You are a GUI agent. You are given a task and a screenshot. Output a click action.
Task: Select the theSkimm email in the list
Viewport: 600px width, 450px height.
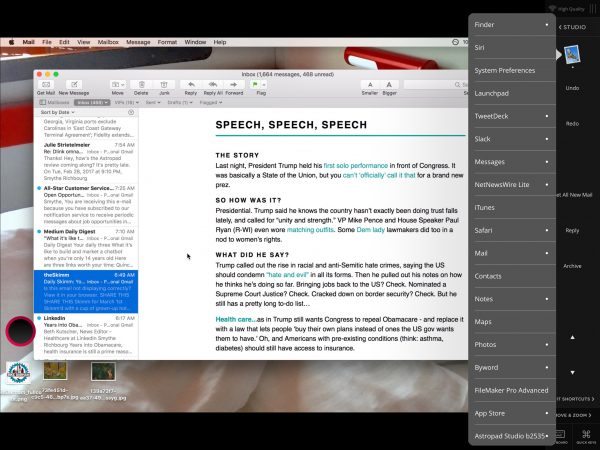point(86,292)
